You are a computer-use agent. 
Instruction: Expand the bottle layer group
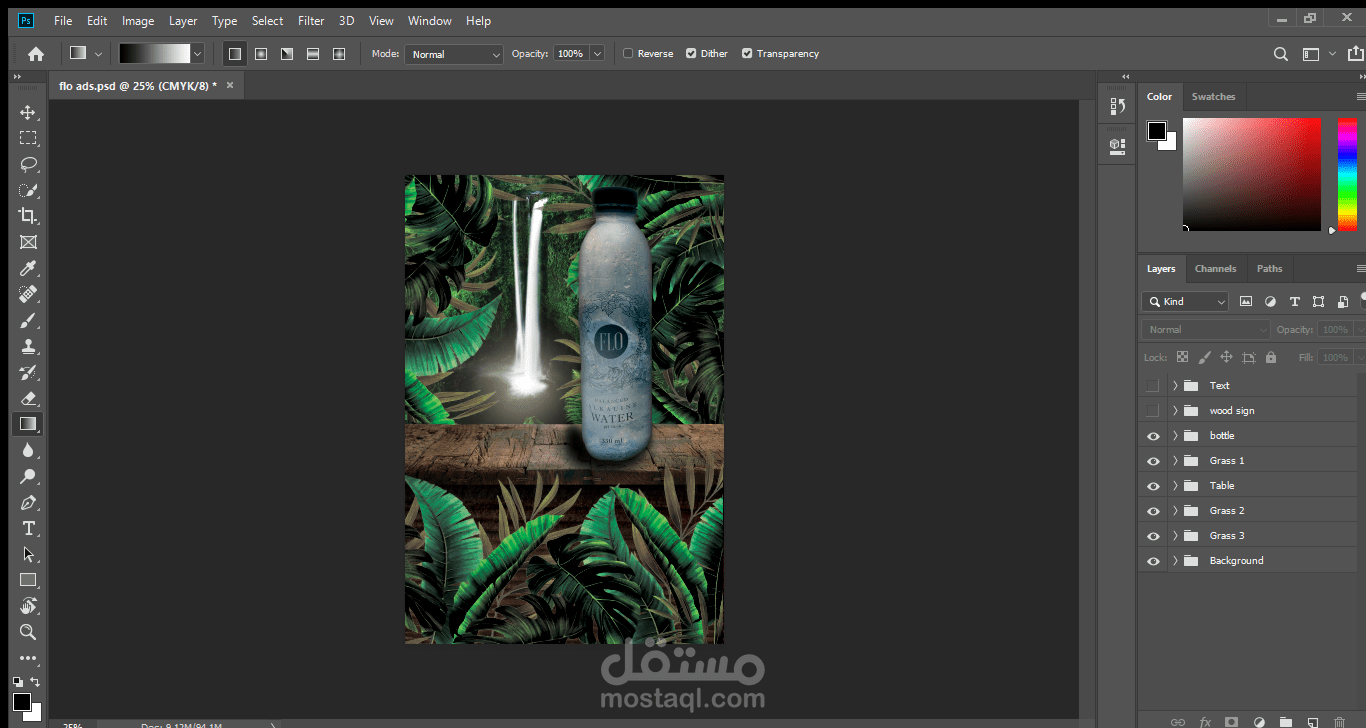point(1175,436)
